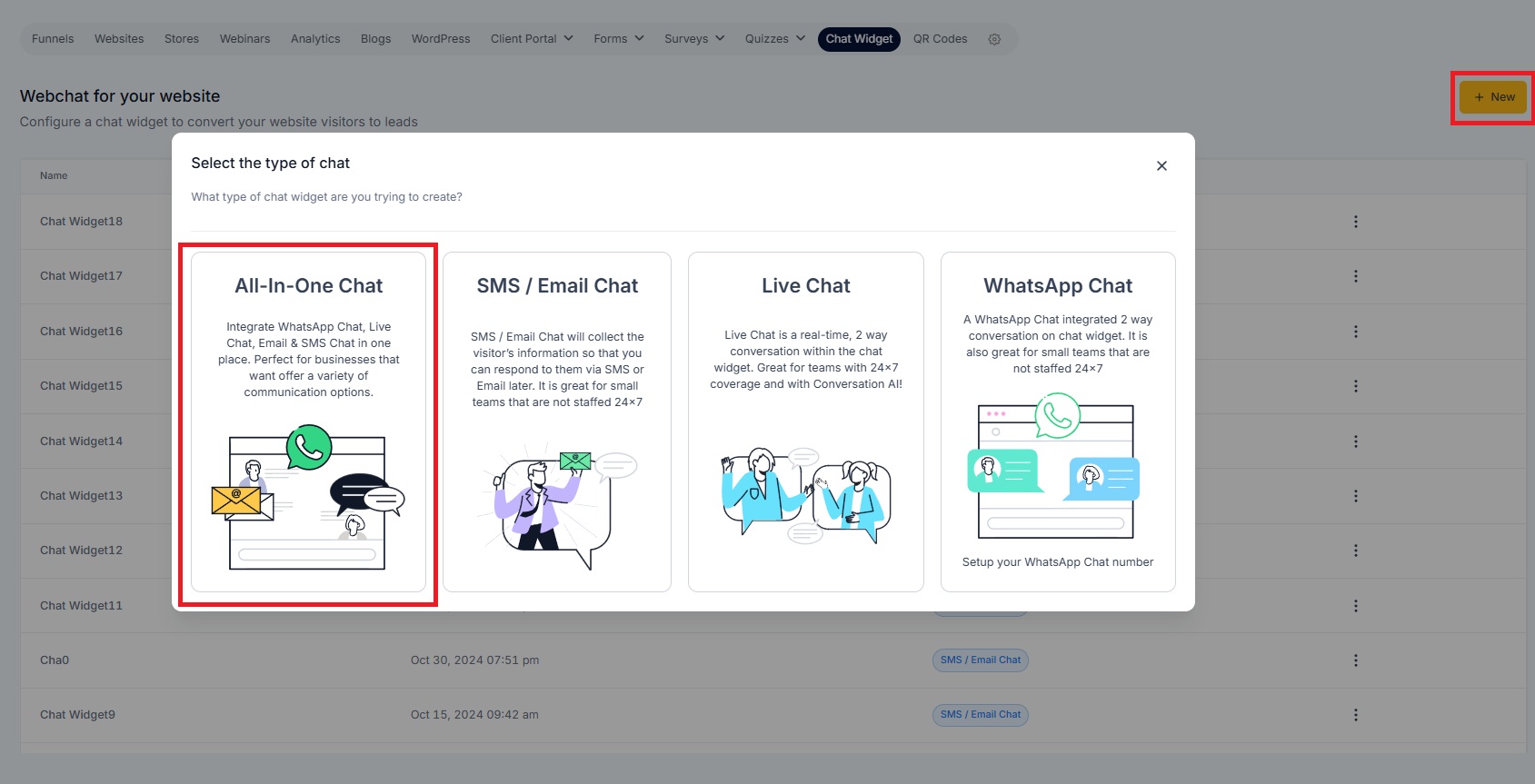Select the Chat Widget tab
The width and height of the screenshot is (1535, 784).
pos(859,39)
